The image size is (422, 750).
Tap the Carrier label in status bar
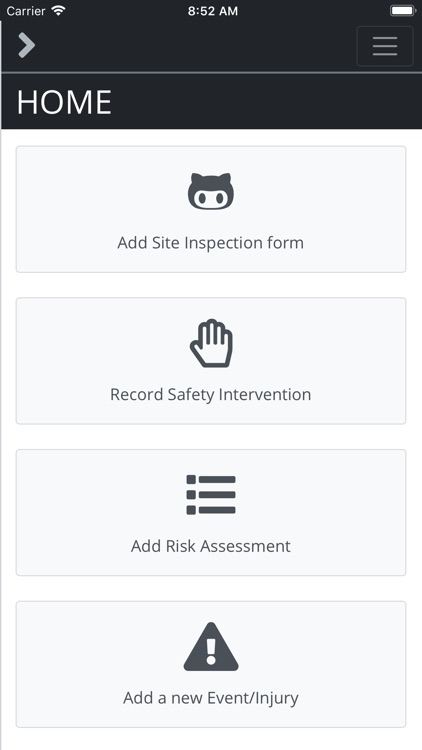(x=26, y=11)
